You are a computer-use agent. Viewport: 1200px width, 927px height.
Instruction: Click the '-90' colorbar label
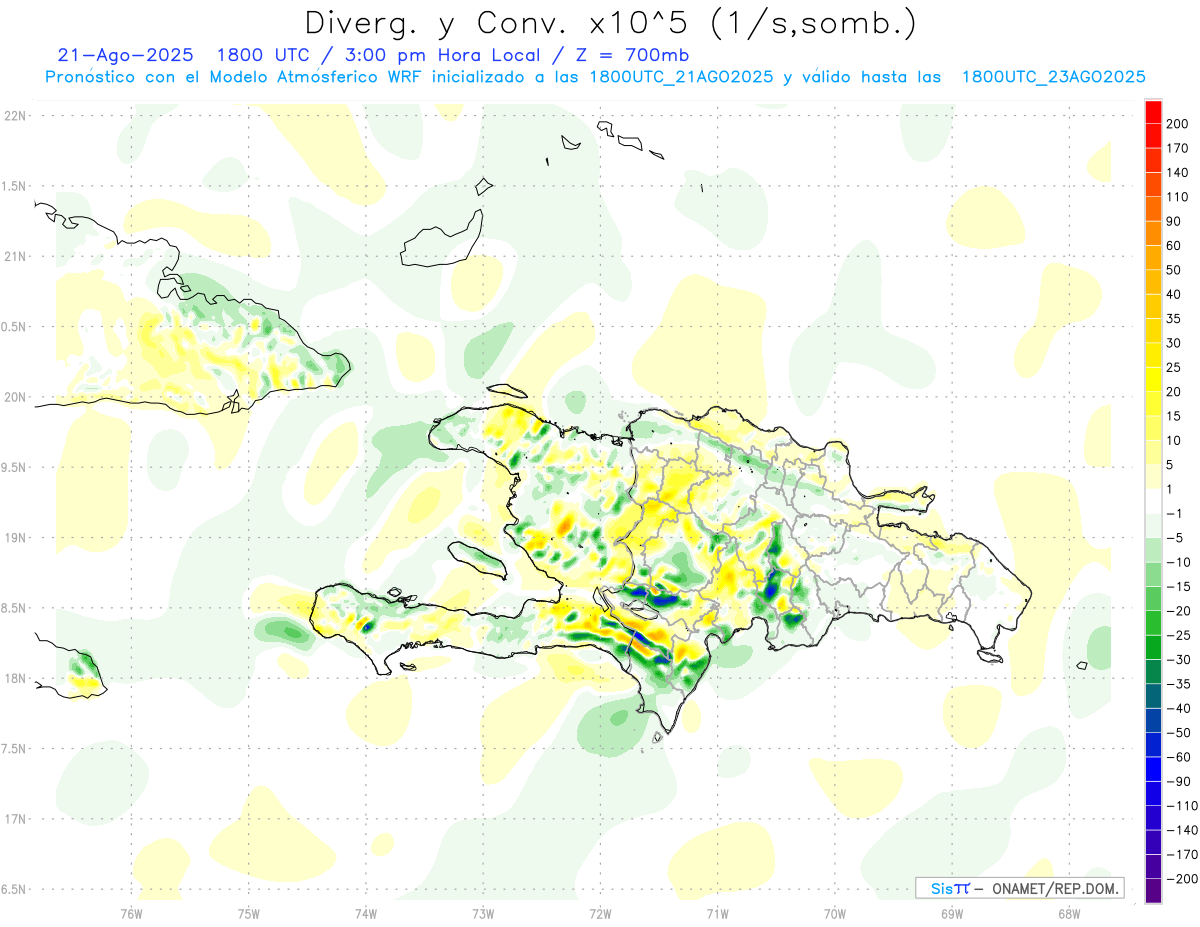tap(1178, 781)
